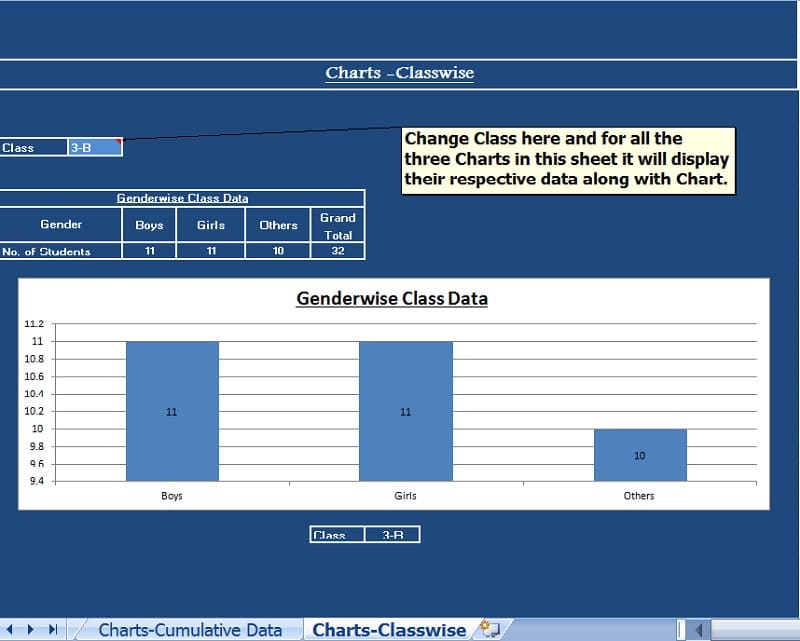Switch to the Charts-Cumulative Data tab
Screen dimensions: 800x641
tap(189, 629)
